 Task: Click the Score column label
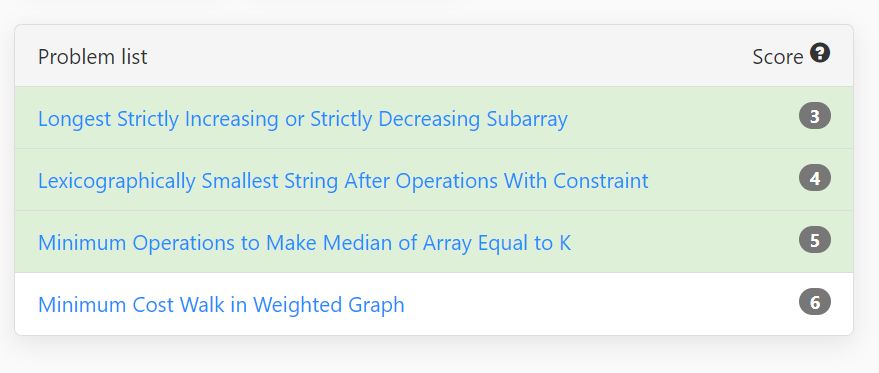click(x=778, y=57)
